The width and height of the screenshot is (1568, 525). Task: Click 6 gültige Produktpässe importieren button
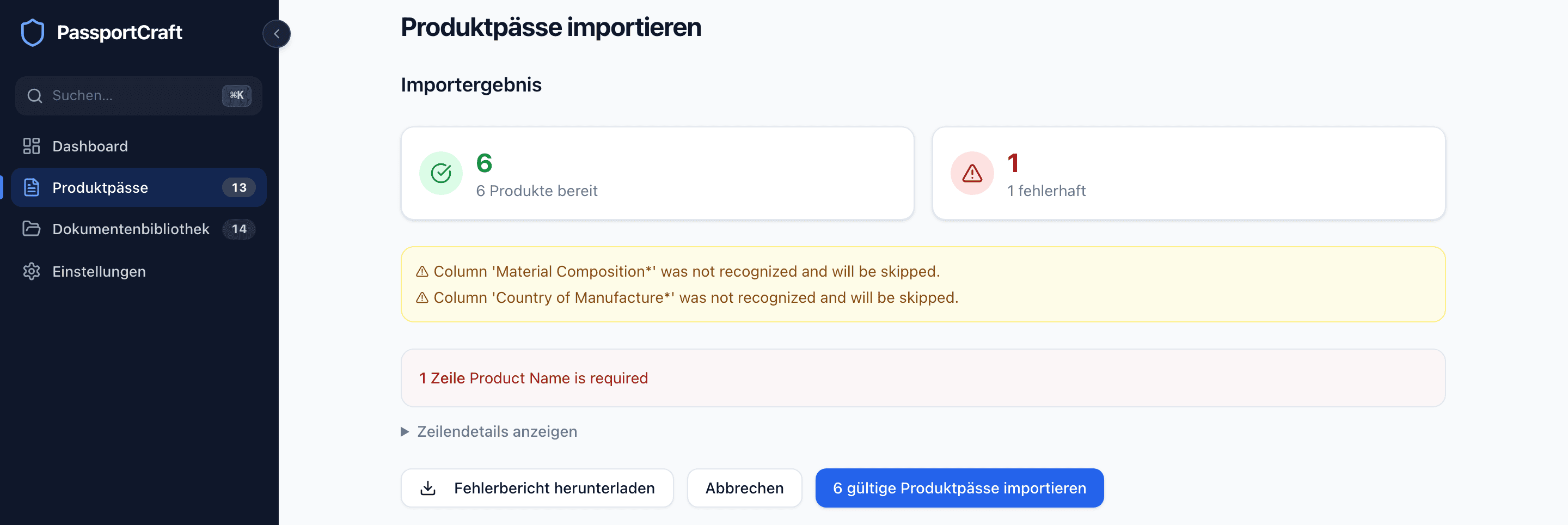pyautogui.click(x=959, y=488)
